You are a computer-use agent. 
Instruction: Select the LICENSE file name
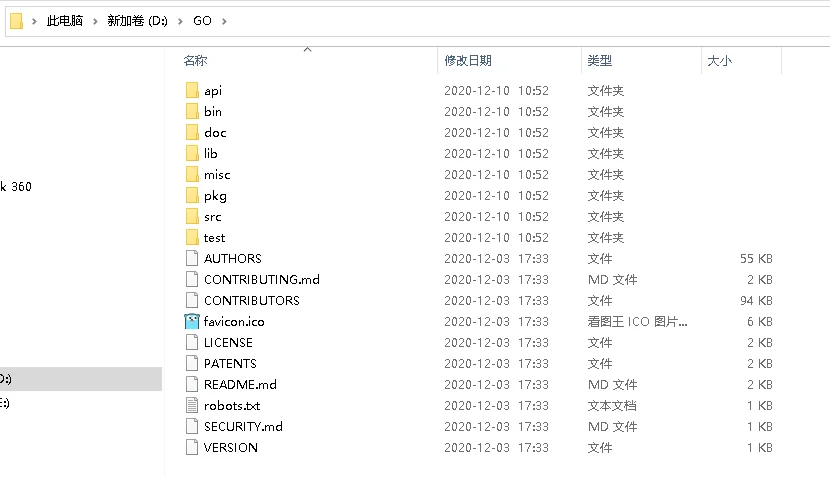228,343
